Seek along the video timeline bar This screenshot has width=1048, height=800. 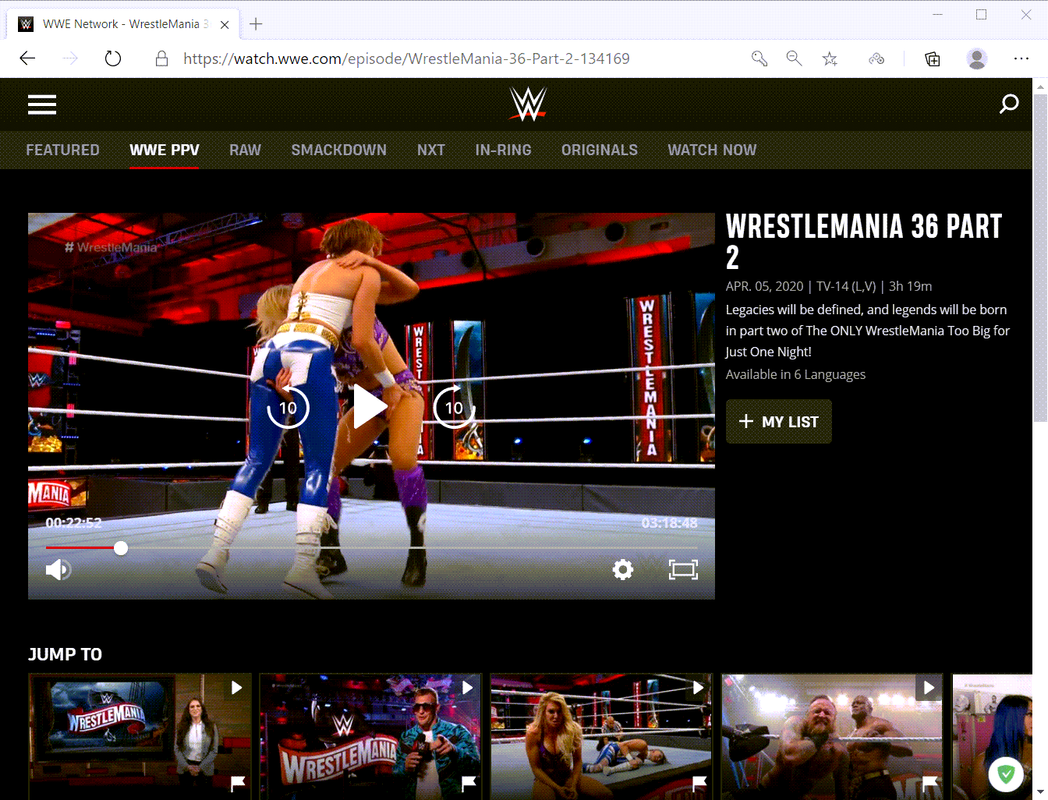pyautogui.click(x=372, y=548)
